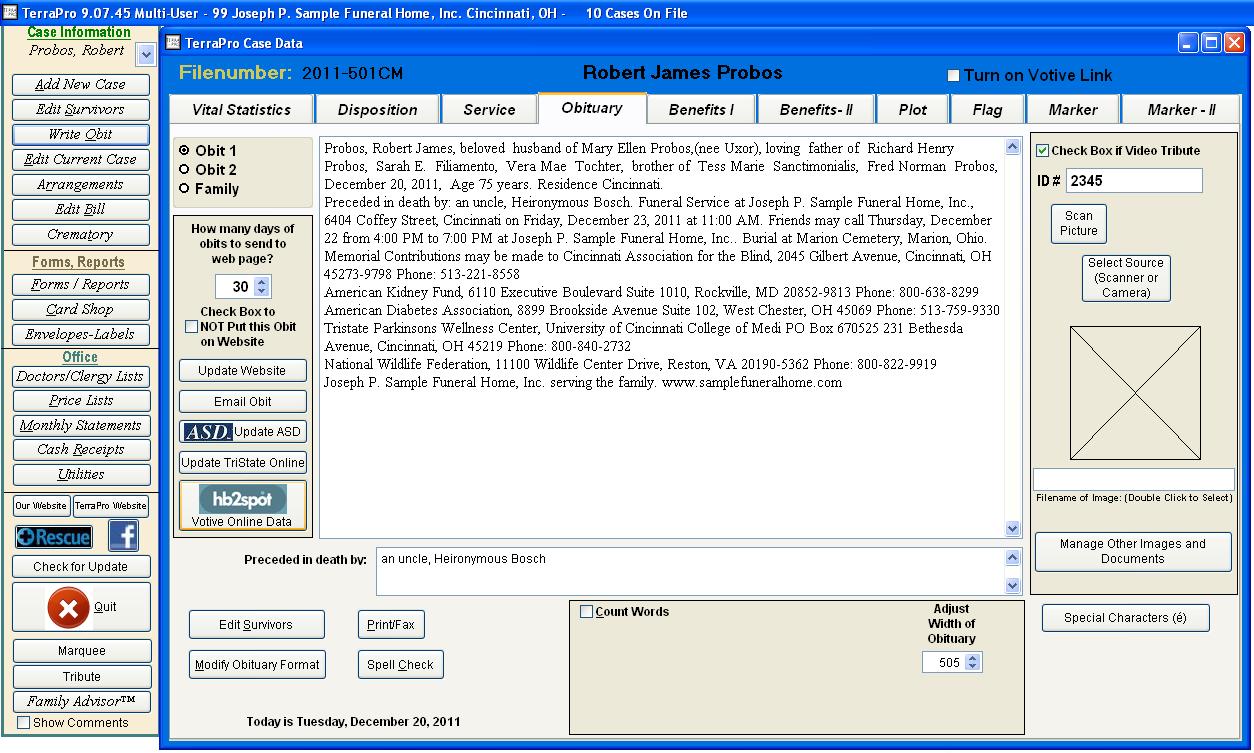This screenshot has width=1254, height=753.
Task: Click the Preceded in death scroll down arrow
Action: pyautogui.click(x=1012, y=586)
